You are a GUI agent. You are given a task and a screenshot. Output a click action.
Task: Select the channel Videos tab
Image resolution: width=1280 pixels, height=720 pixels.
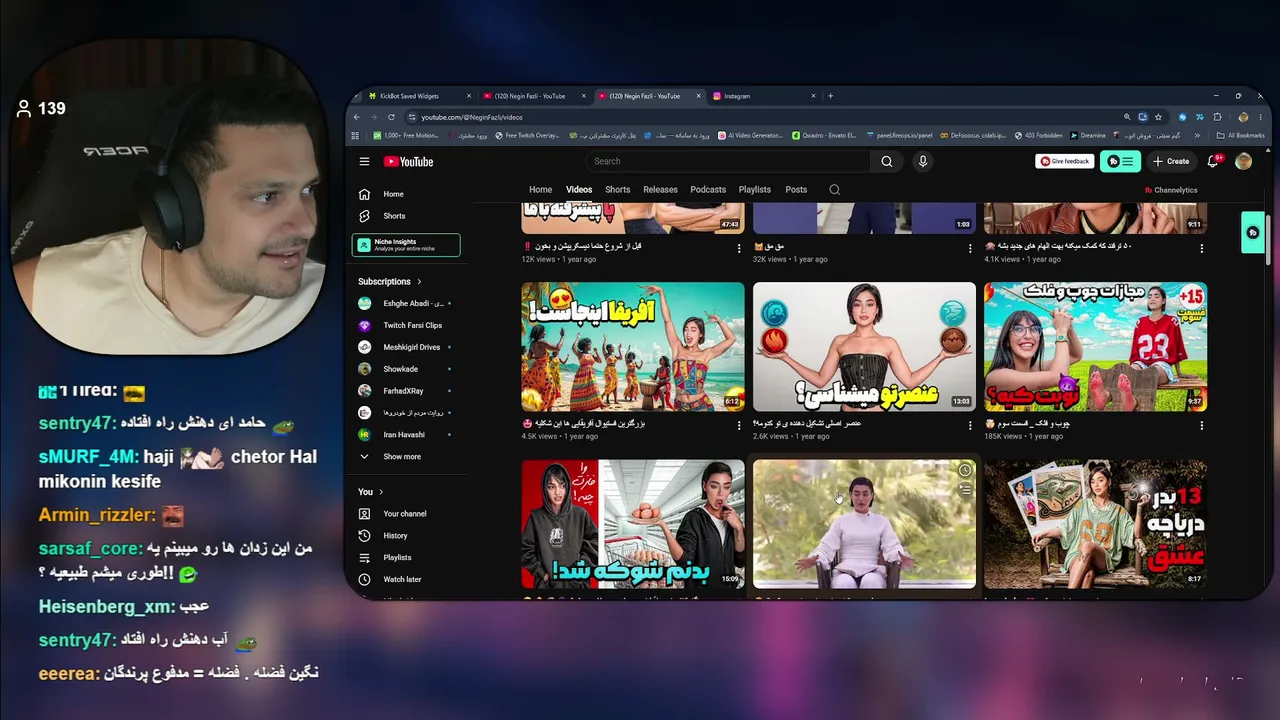579,190
